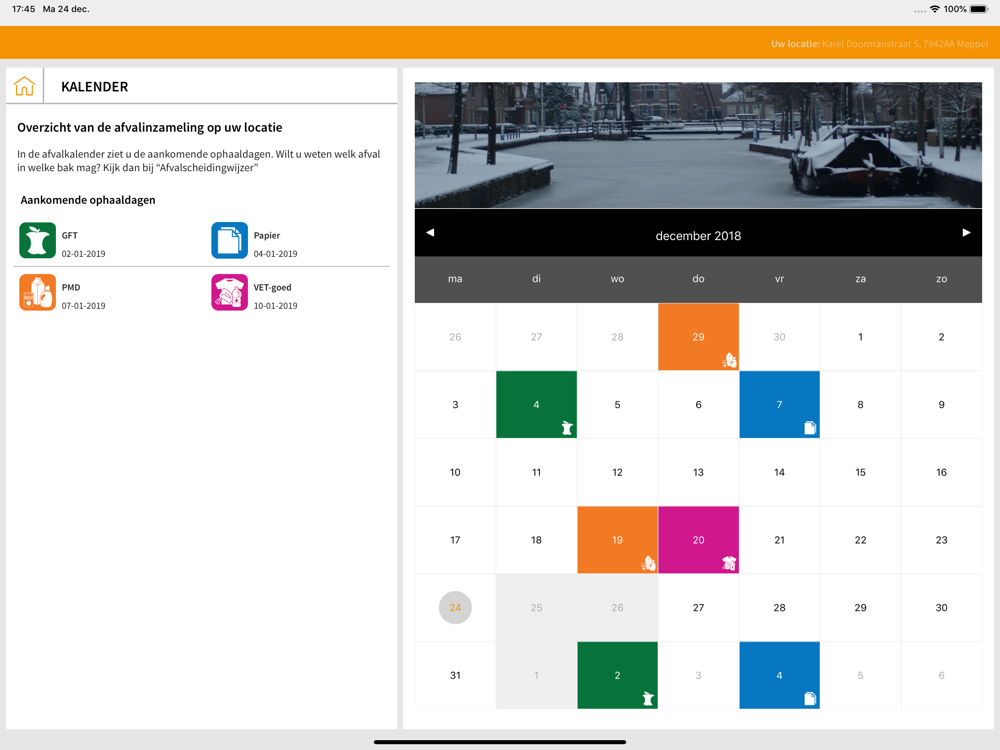Viewport: 1000px width, 750px height.
Task: Select December 28 in the calendar
Action: click(779, 608)
